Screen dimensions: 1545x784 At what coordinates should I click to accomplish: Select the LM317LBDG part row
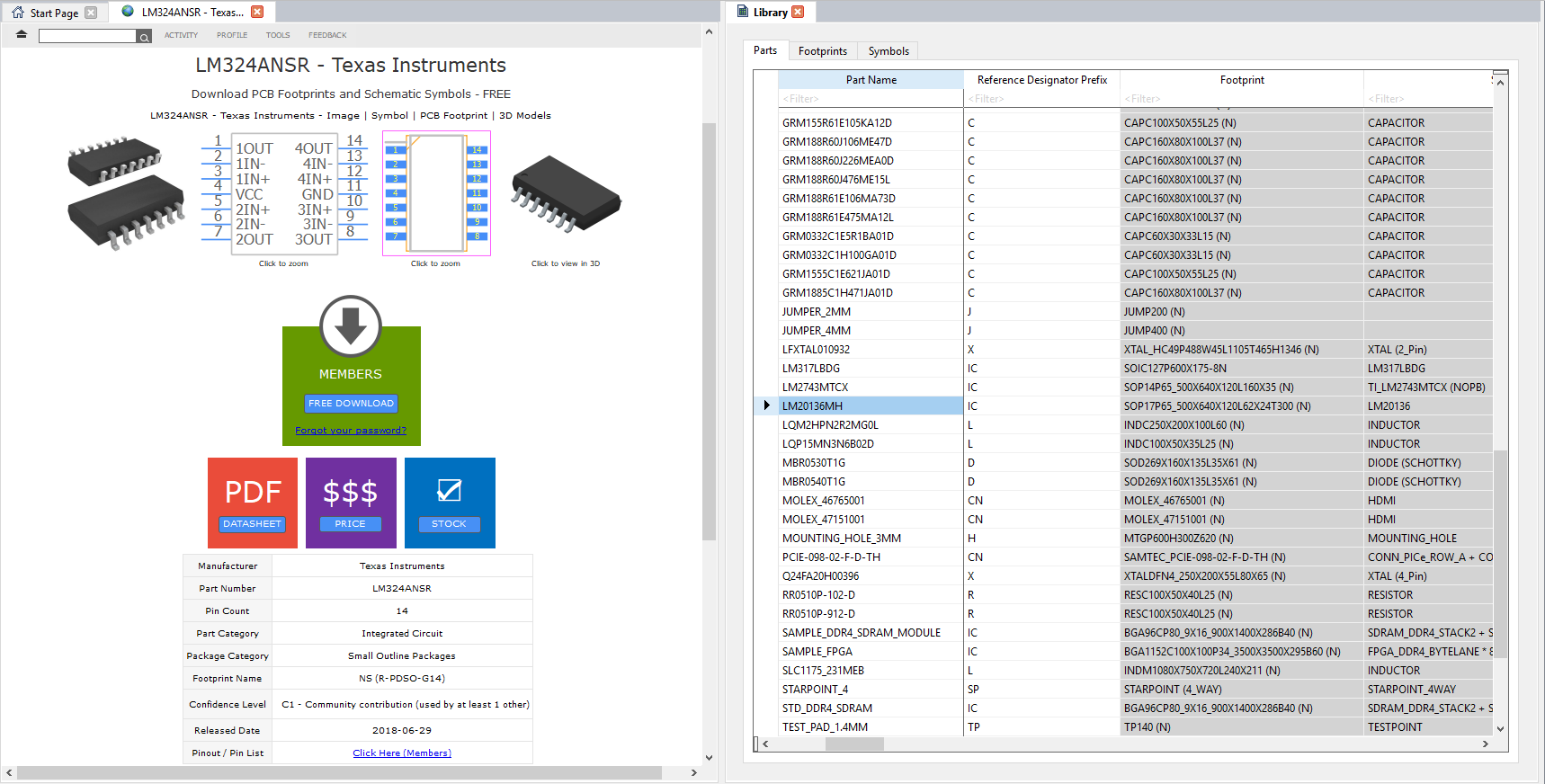pos(871,369)
